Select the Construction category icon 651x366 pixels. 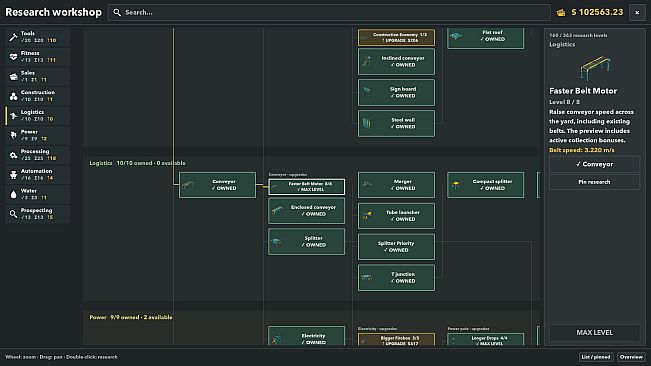click(13, 96)
